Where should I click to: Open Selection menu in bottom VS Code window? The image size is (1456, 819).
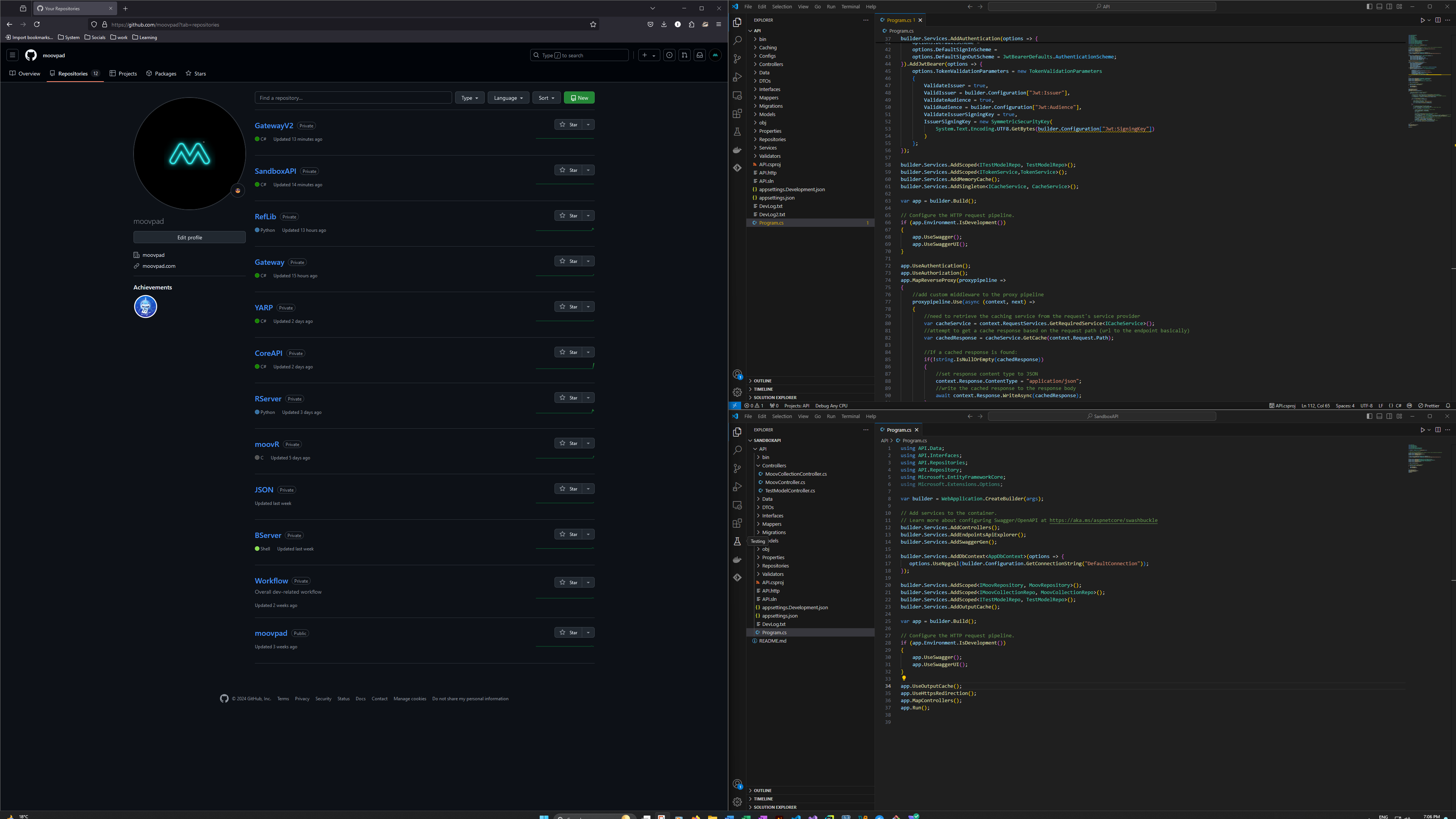[x=782, y=416]
